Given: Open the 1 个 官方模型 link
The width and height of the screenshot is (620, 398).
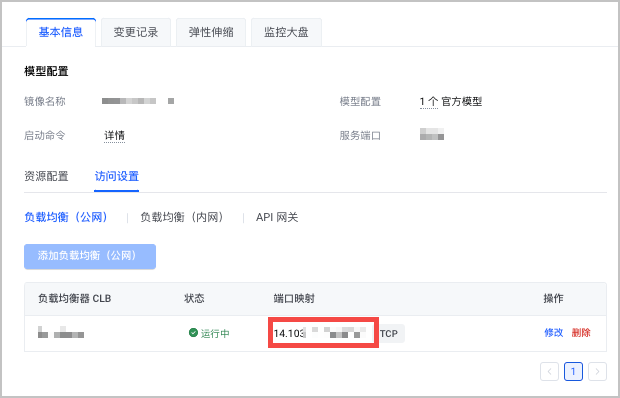Looking at the screenshot, I should [x=451, y=102].
